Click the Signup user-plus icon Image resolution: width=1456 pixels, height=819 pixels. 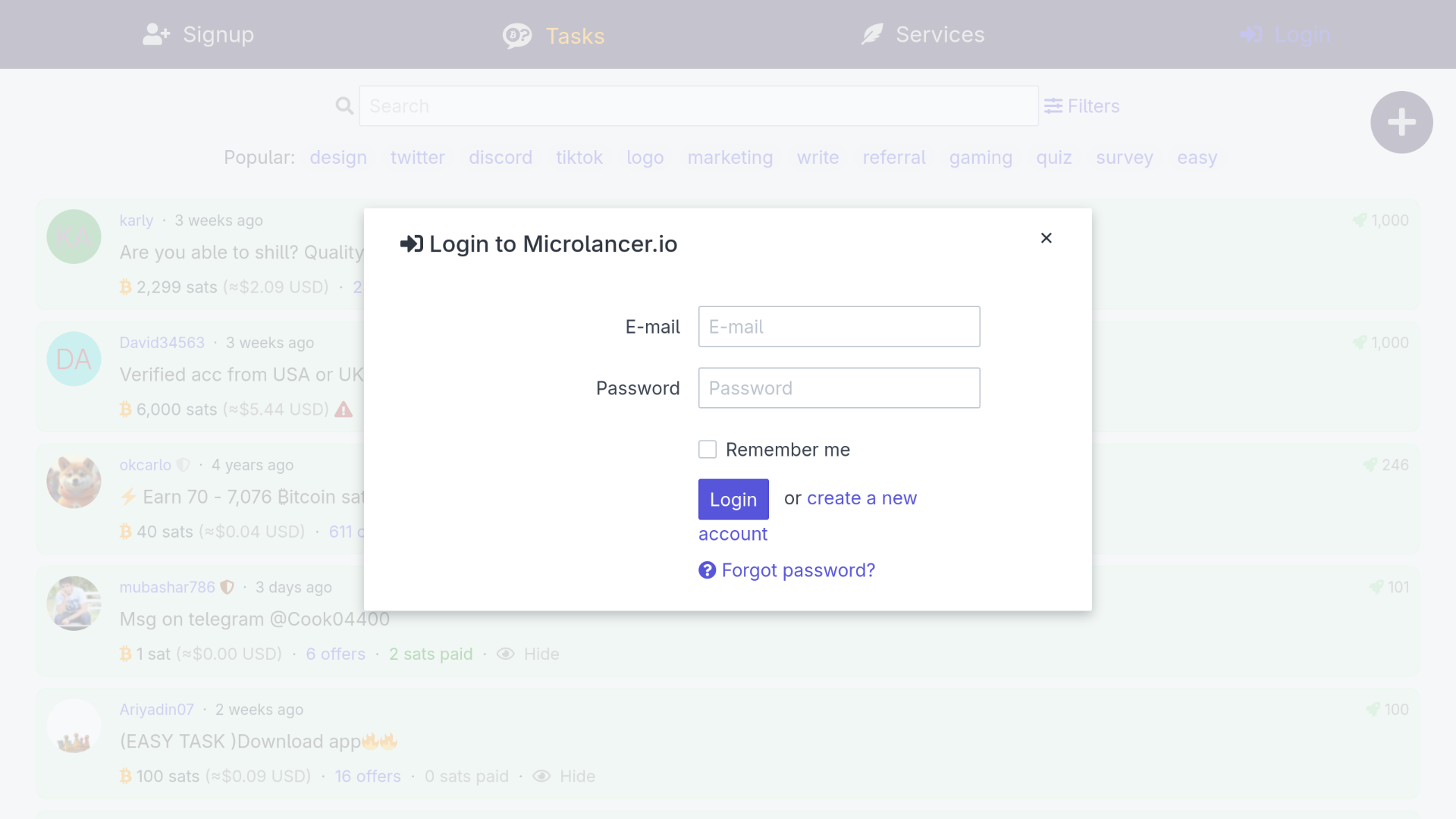point(156,35)
